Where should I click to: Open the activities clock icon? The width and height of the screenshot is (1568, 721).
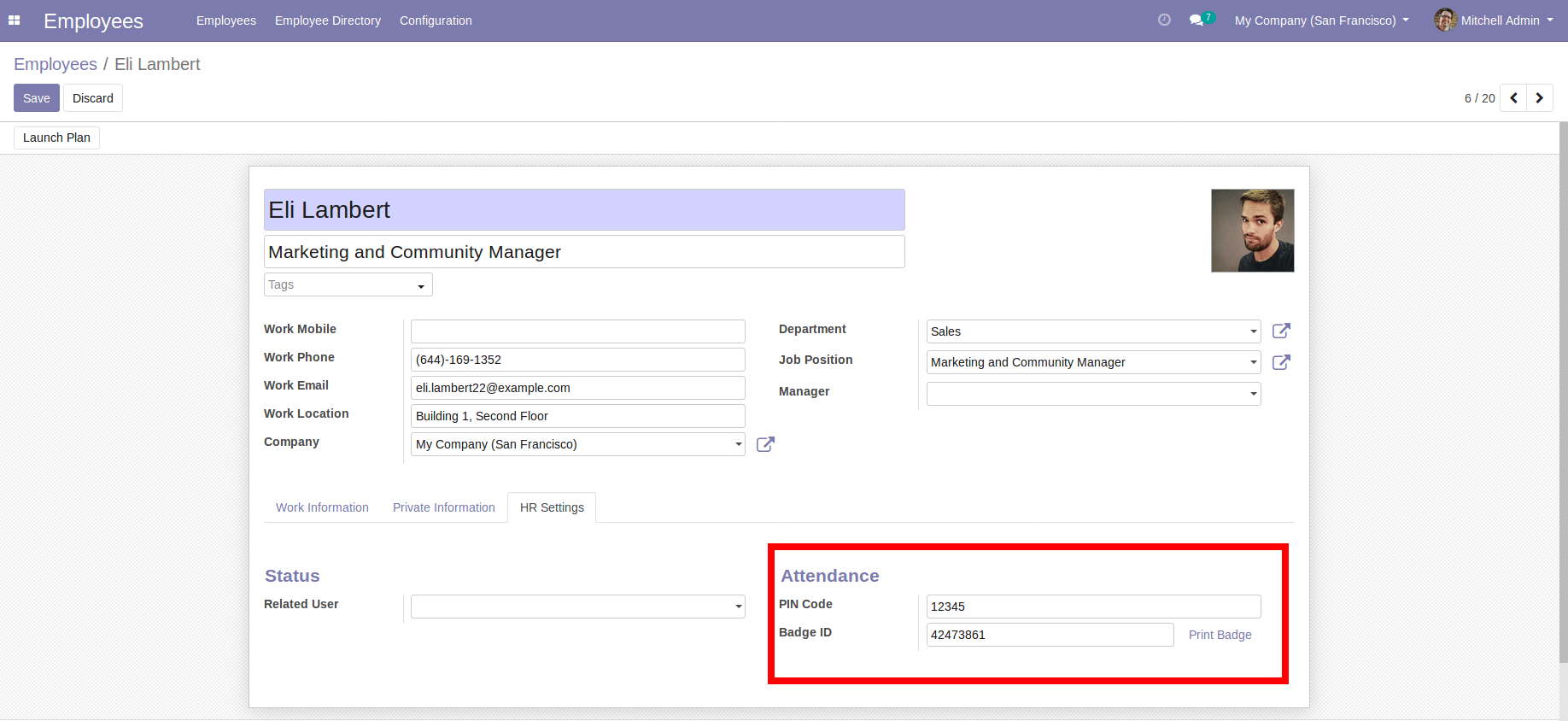coord(1164,20)
